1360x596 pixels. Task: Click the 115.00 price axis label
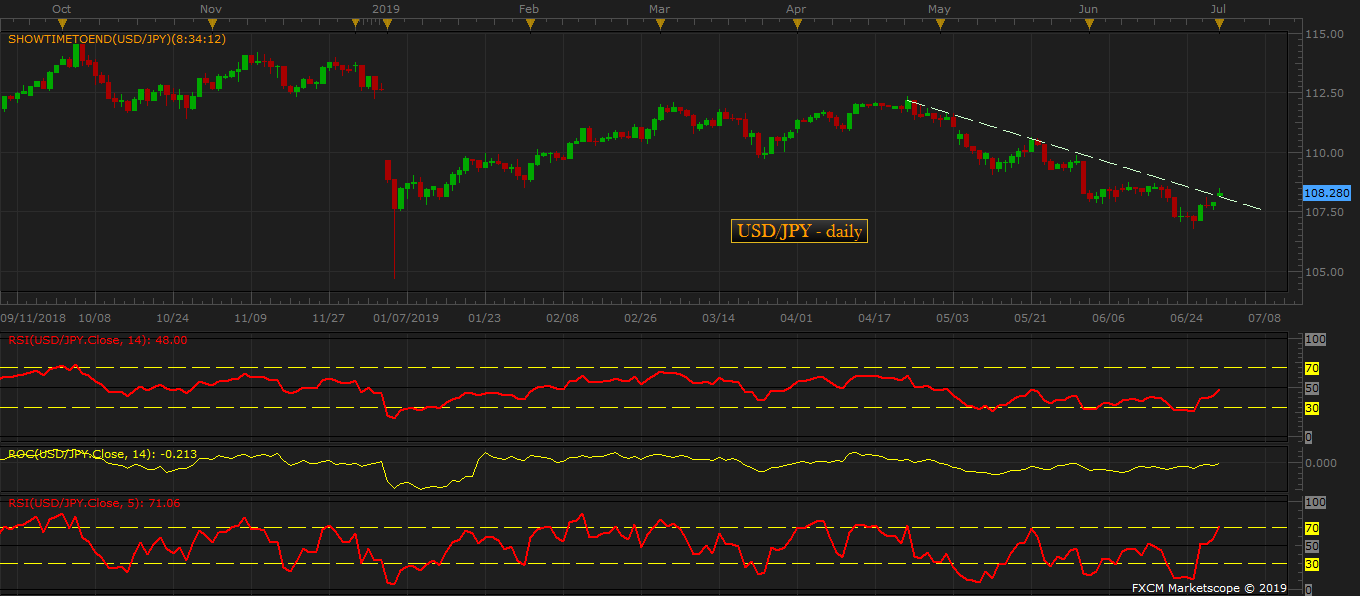[1324, 34]
